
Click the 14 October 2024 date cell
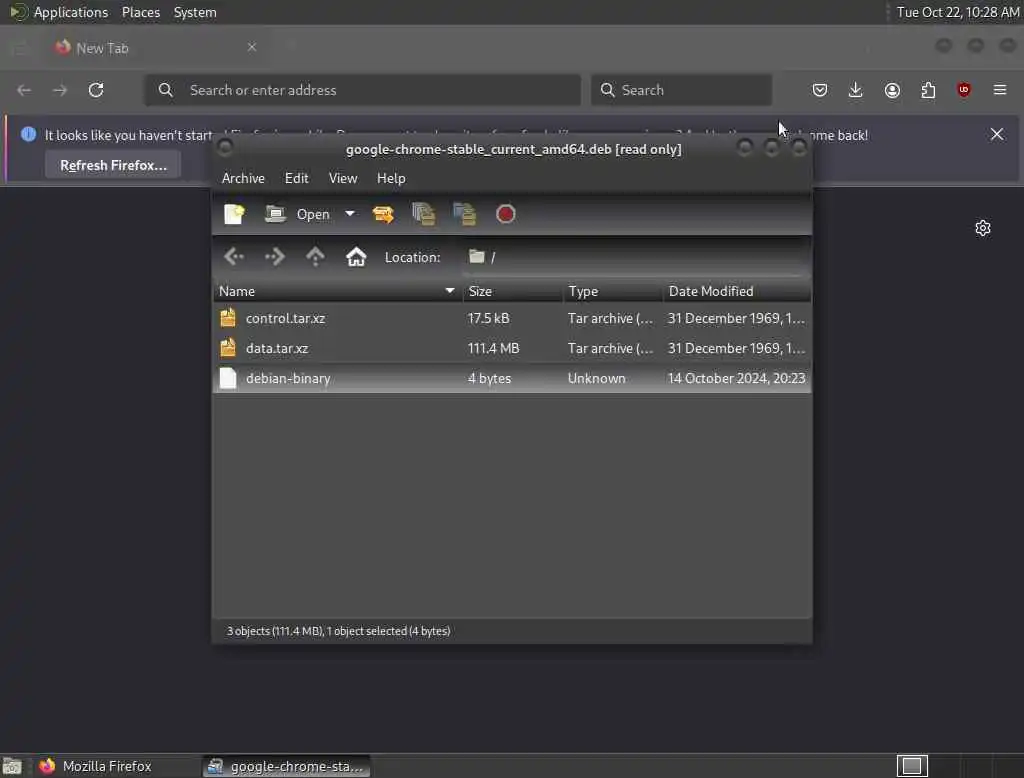click(737, 378)
